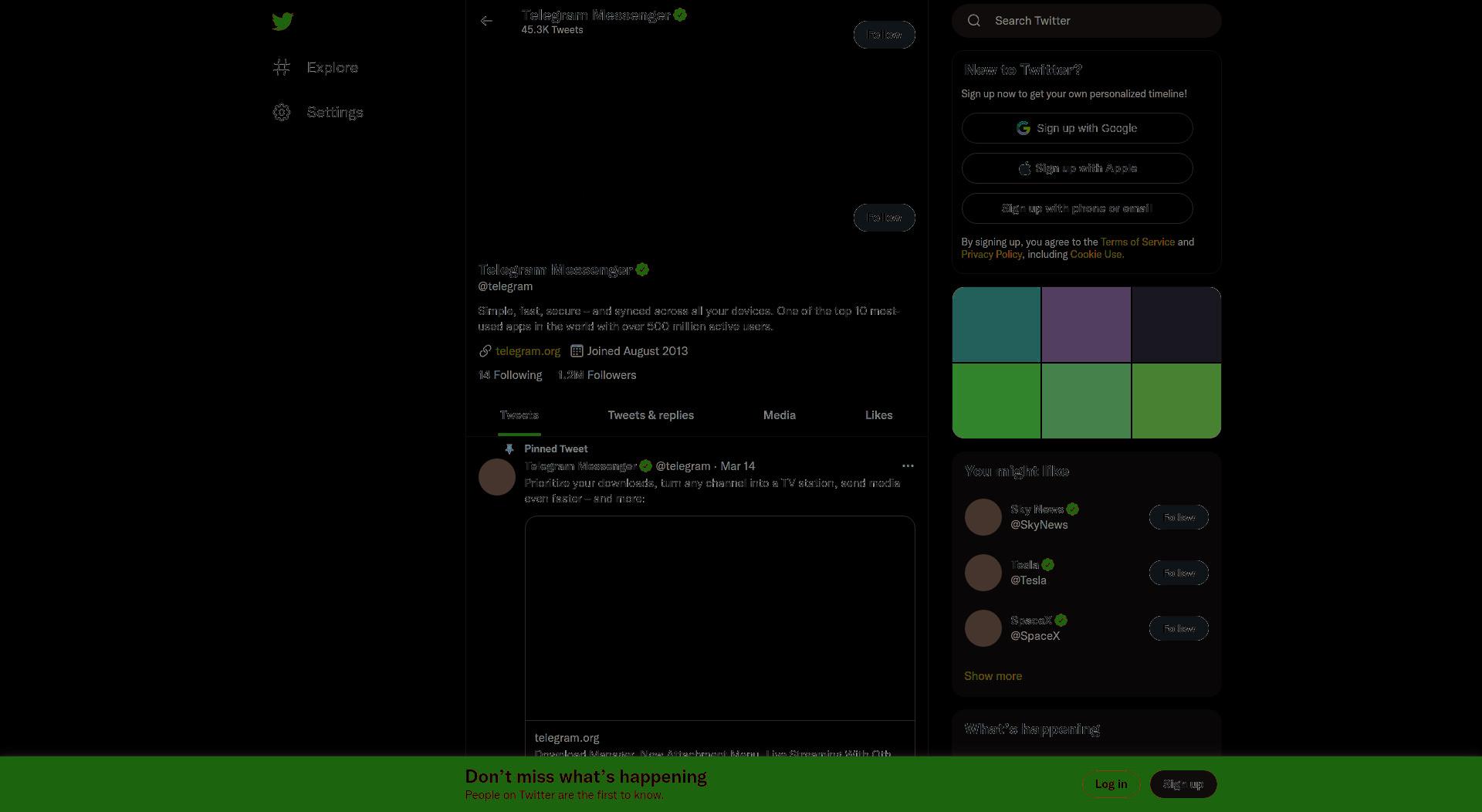The image size is (1482, 812).
Task: Click the Follow button below the banner
Action: [885, 218]
